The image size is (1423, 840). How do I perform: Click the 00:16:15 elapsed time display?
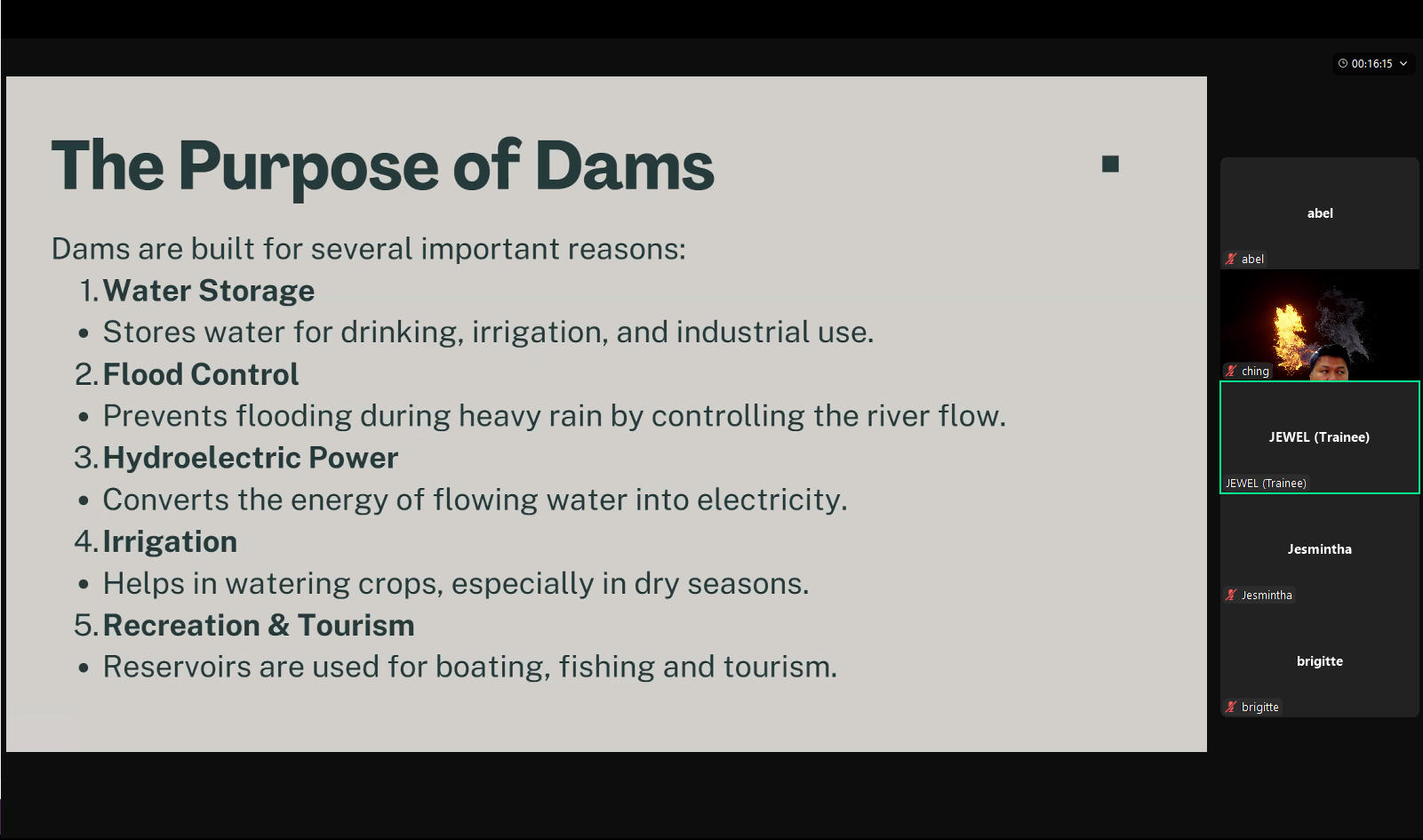pos(1371,64)
